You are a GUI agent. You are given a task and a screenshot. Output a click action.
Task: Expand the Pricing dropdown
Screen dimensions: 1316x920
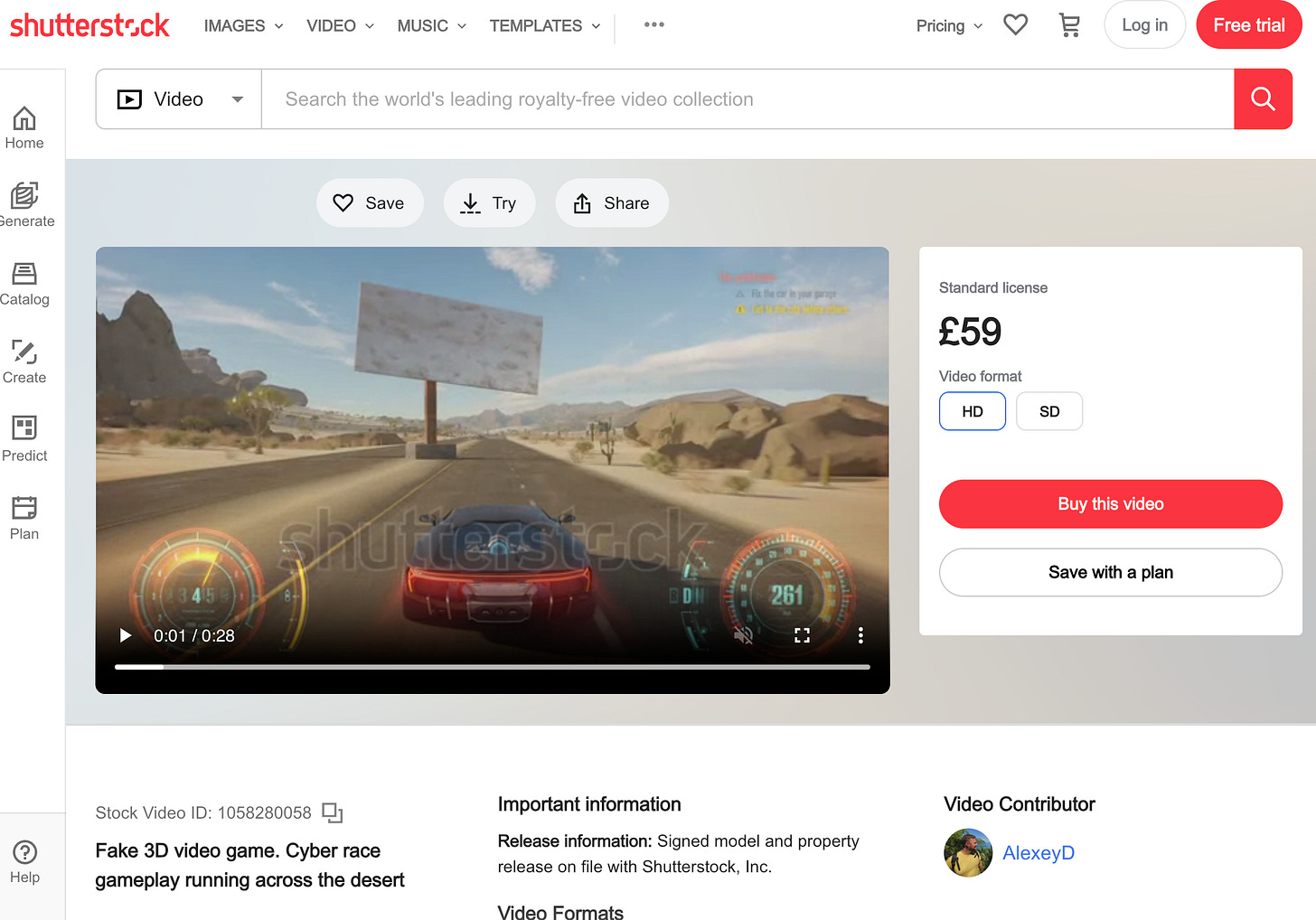pyautogui.click(x=949, y=26)
